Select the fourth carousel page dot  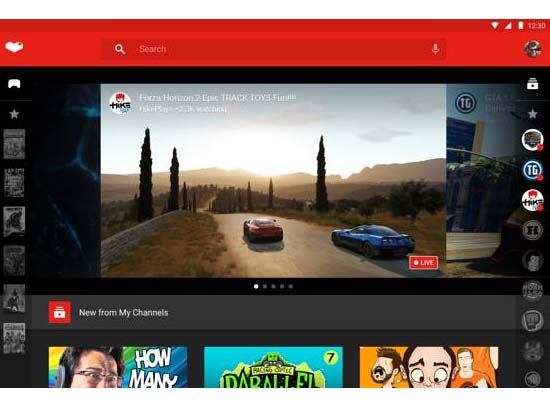tap(282, 286)
